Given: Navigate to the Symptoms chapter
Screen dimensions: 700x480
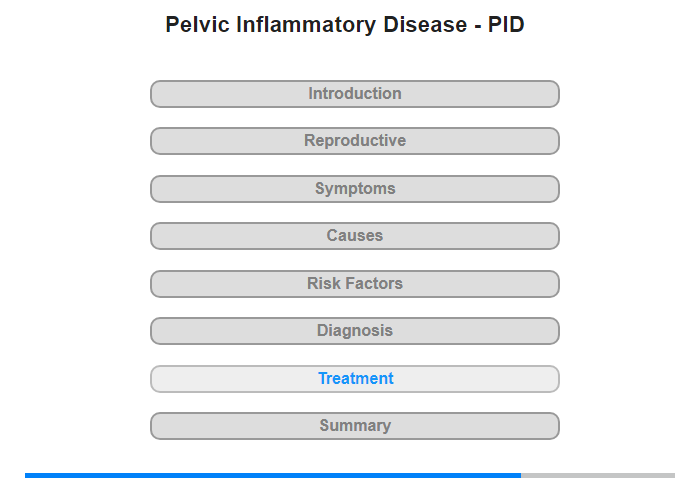Looking at the screenshot, I should pos(355,189).
